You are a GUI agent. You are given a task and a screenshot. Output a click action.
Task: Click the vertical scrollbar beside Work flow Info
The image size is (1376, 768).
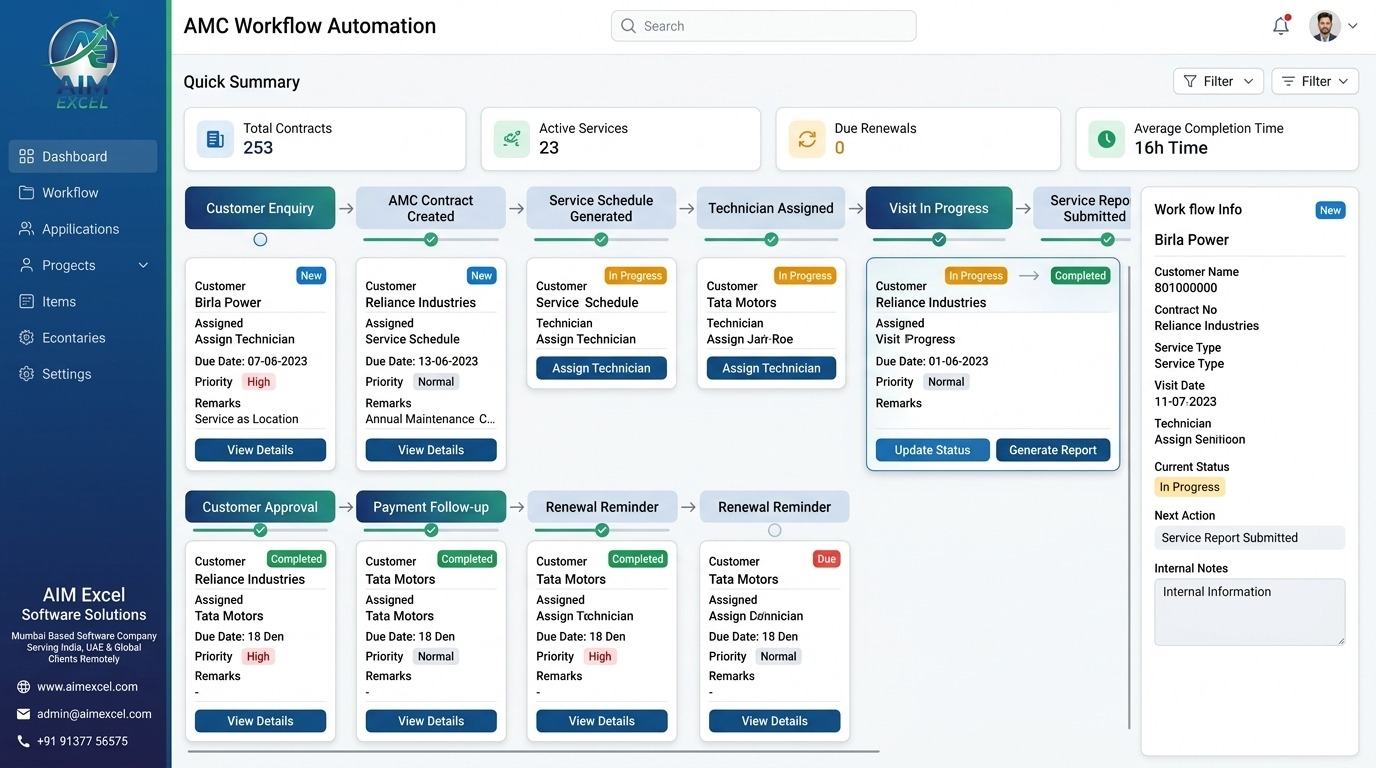pos(1130,497)
